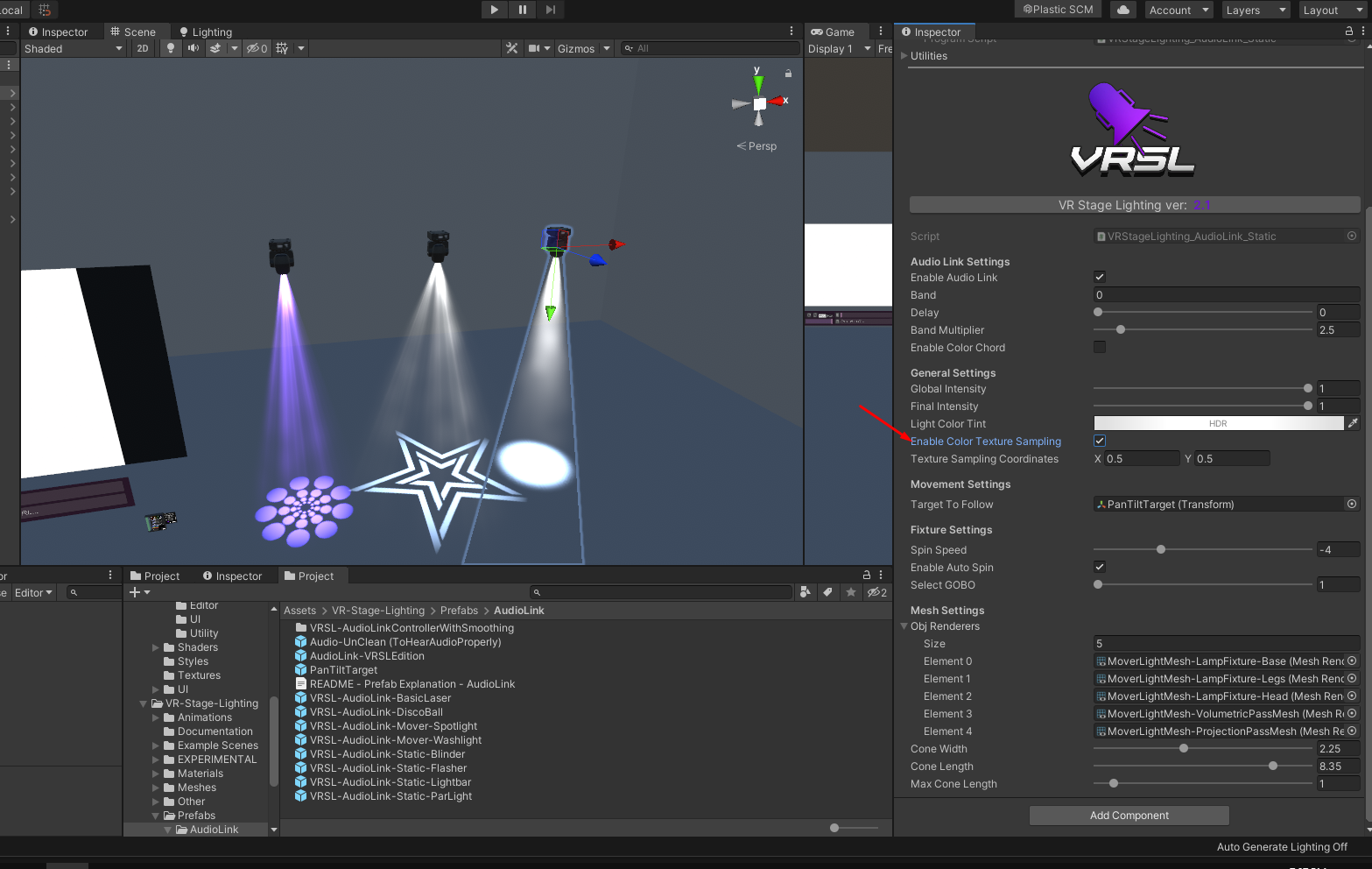The height and width of the screenshot is (869, 1372).
Task: Switch to the Game tab
Action: point(833,32)
